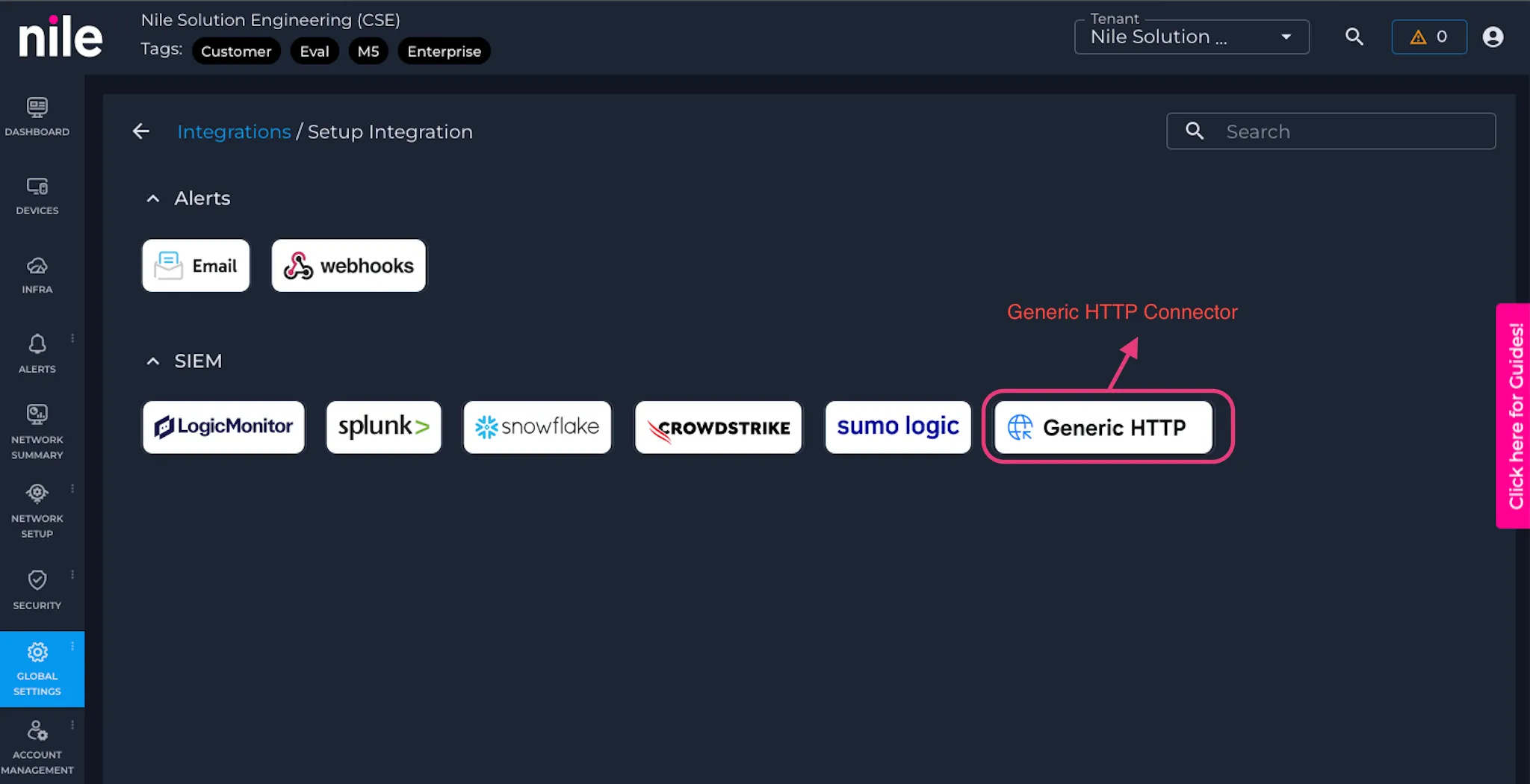Viewport: 1530px width, 784px height.
Task: Choose the LogicMonitor SIEM integration
Action: point(223,427)
